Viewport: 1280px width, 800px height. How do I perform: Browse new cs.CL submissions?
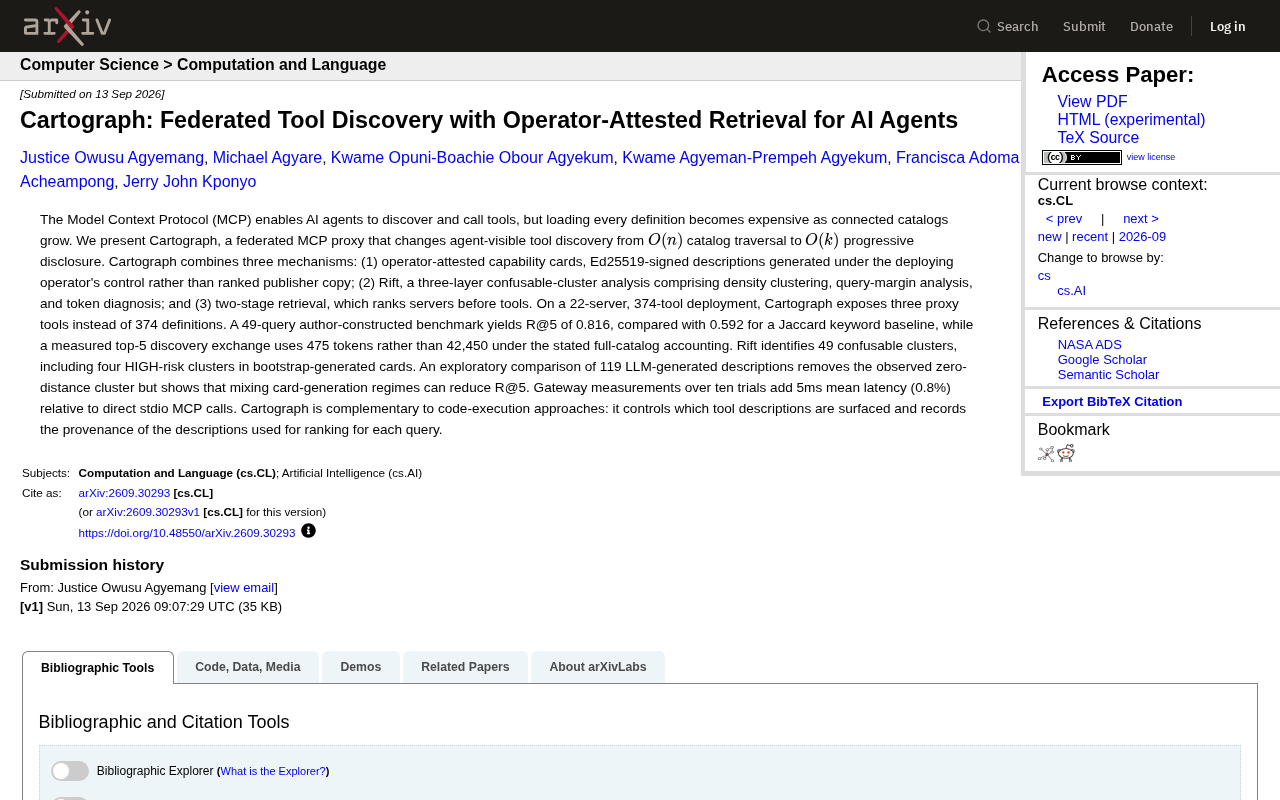tap(1050, 237)
